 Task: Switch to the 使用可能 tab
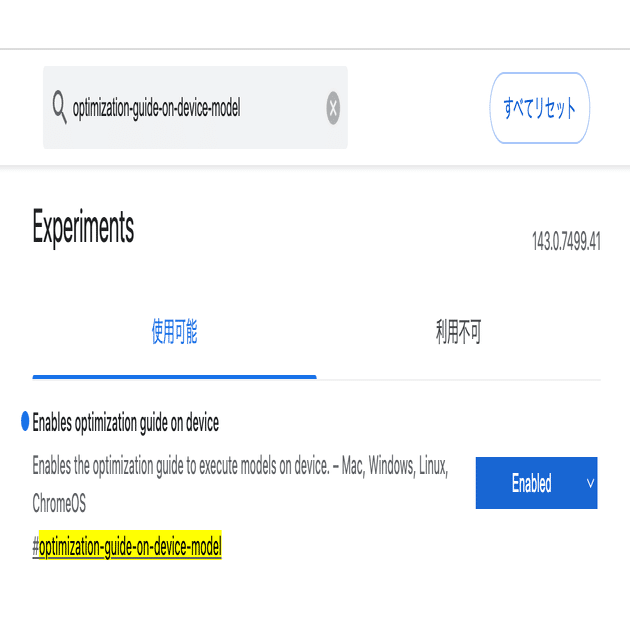pyautogui.click(x=174, y=332)
